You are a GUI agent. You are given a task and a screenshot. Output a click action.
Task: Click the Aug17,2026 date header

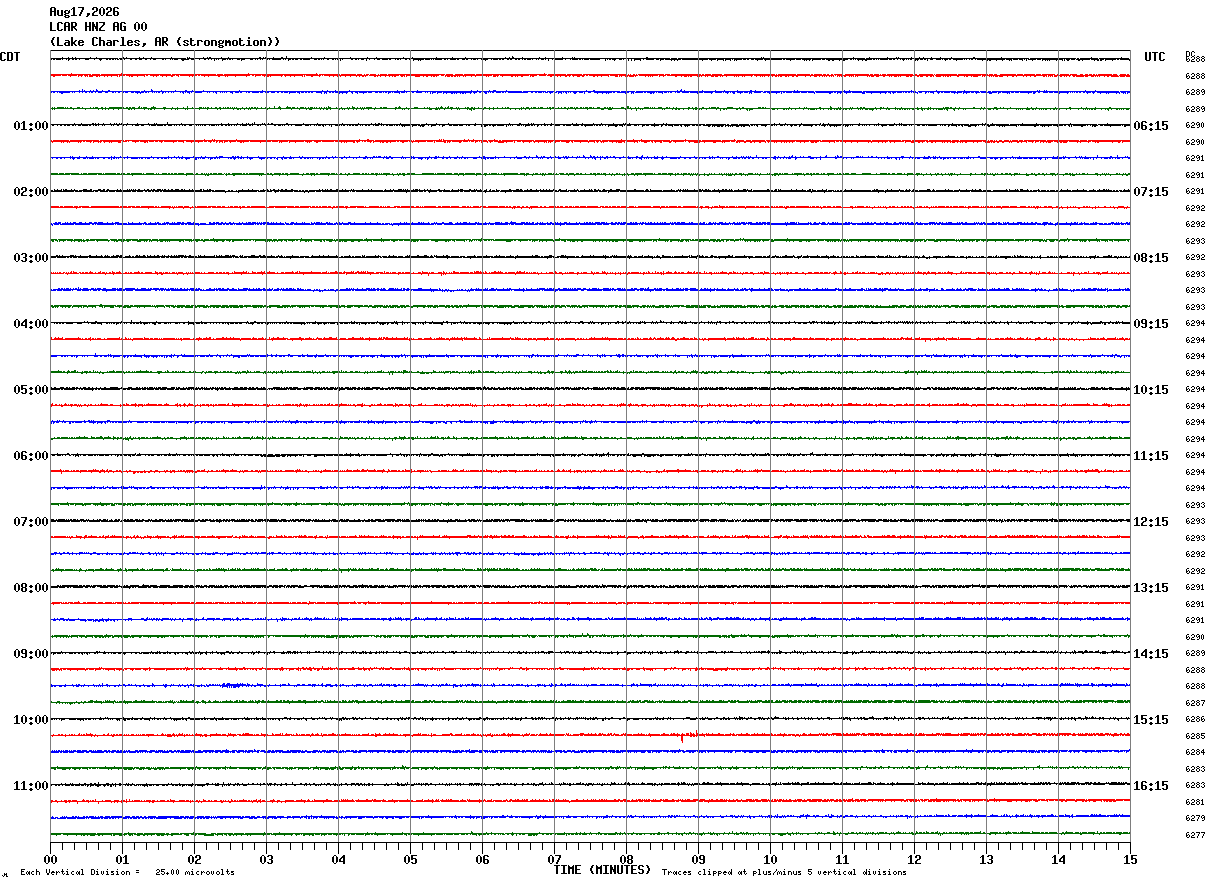[85, 12]
